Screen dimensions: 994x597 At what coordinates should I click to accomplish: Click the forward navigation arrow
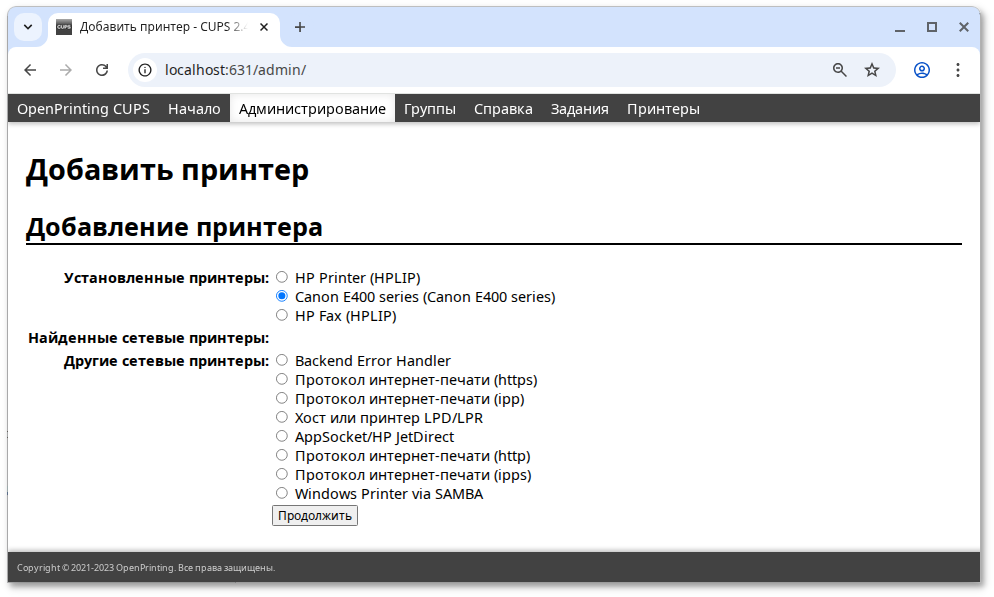65,70
